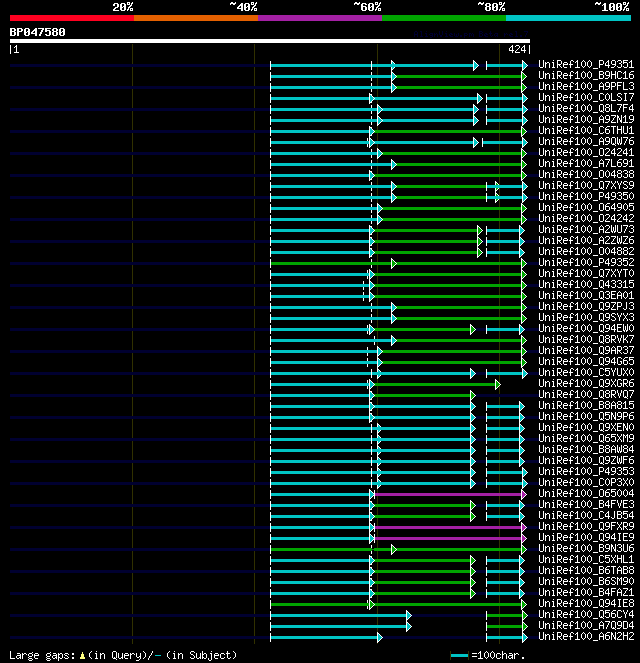This screenshot has height=663, width=640.
Task: Select the UniRef100_A7L691 hit
Action: coord(586,163)
